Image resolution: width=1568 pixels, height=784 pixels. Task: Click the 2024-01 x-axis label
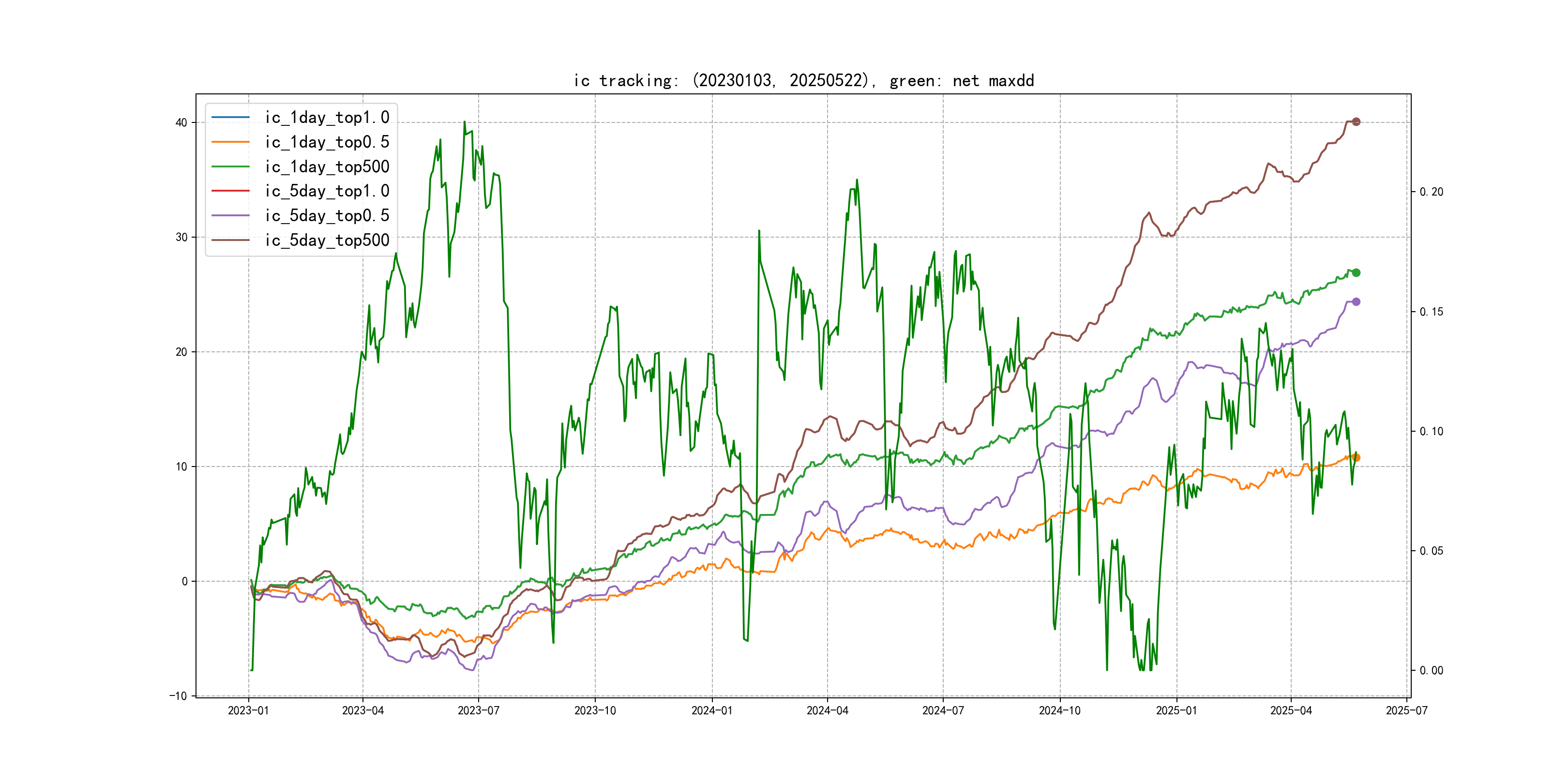(x=711, y=710)
